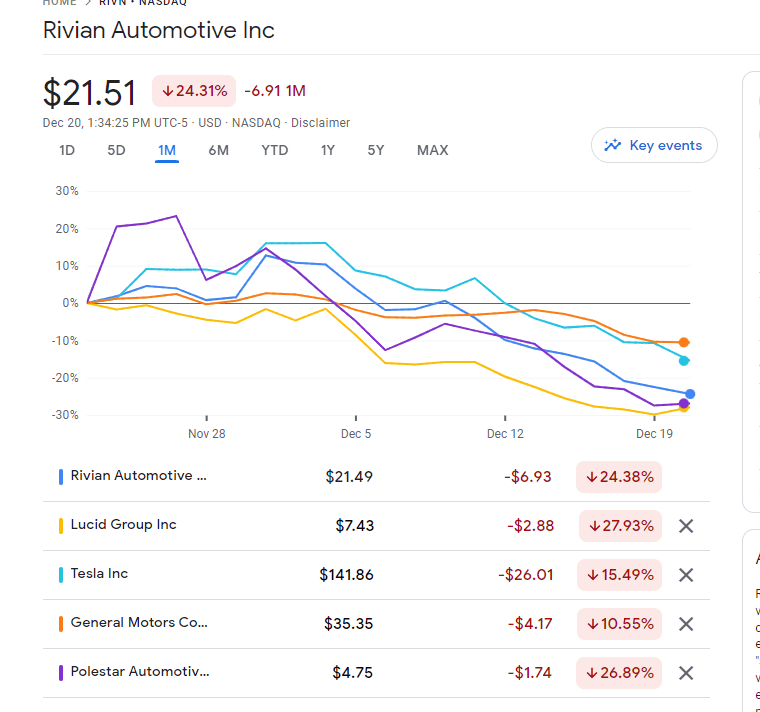Image resolution: width=760 pixels, height=712 pixels.
Task: Click the Polestar 26.89% decline badge
Action: click(x=619, y=673)
